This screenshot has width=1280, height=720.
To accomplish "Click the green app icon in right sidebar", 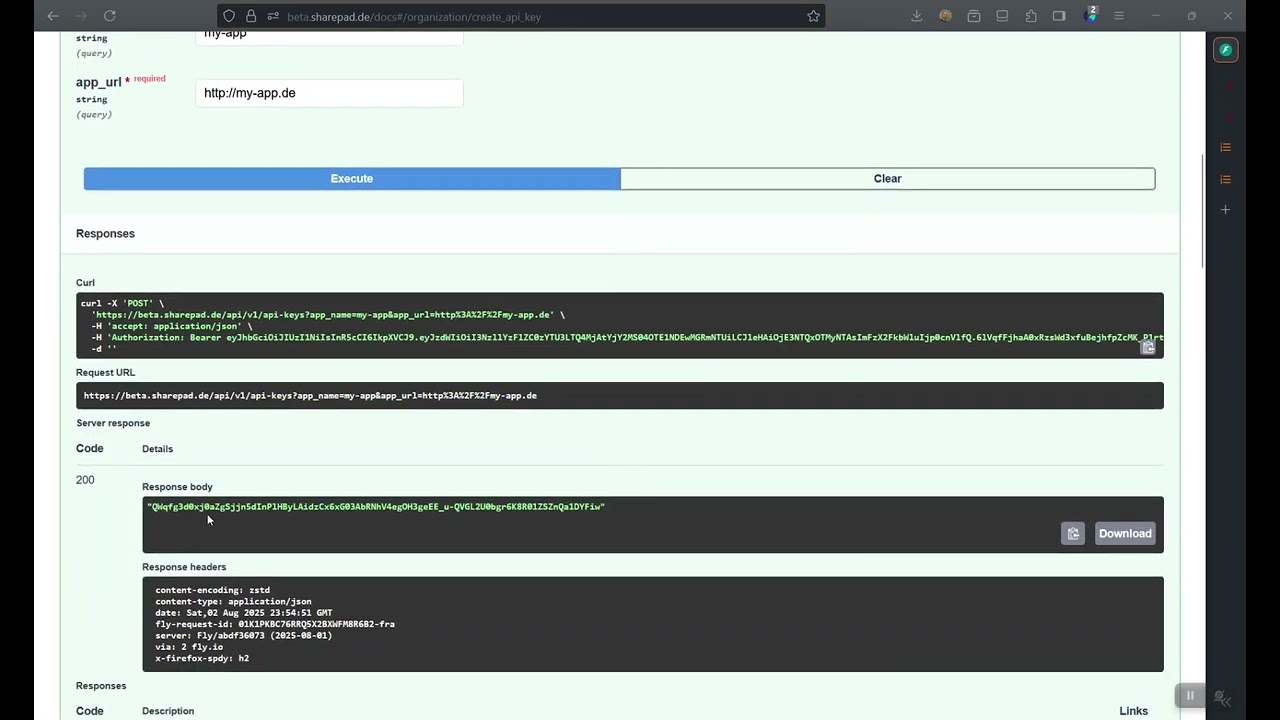I will (x=1225, y=50).
